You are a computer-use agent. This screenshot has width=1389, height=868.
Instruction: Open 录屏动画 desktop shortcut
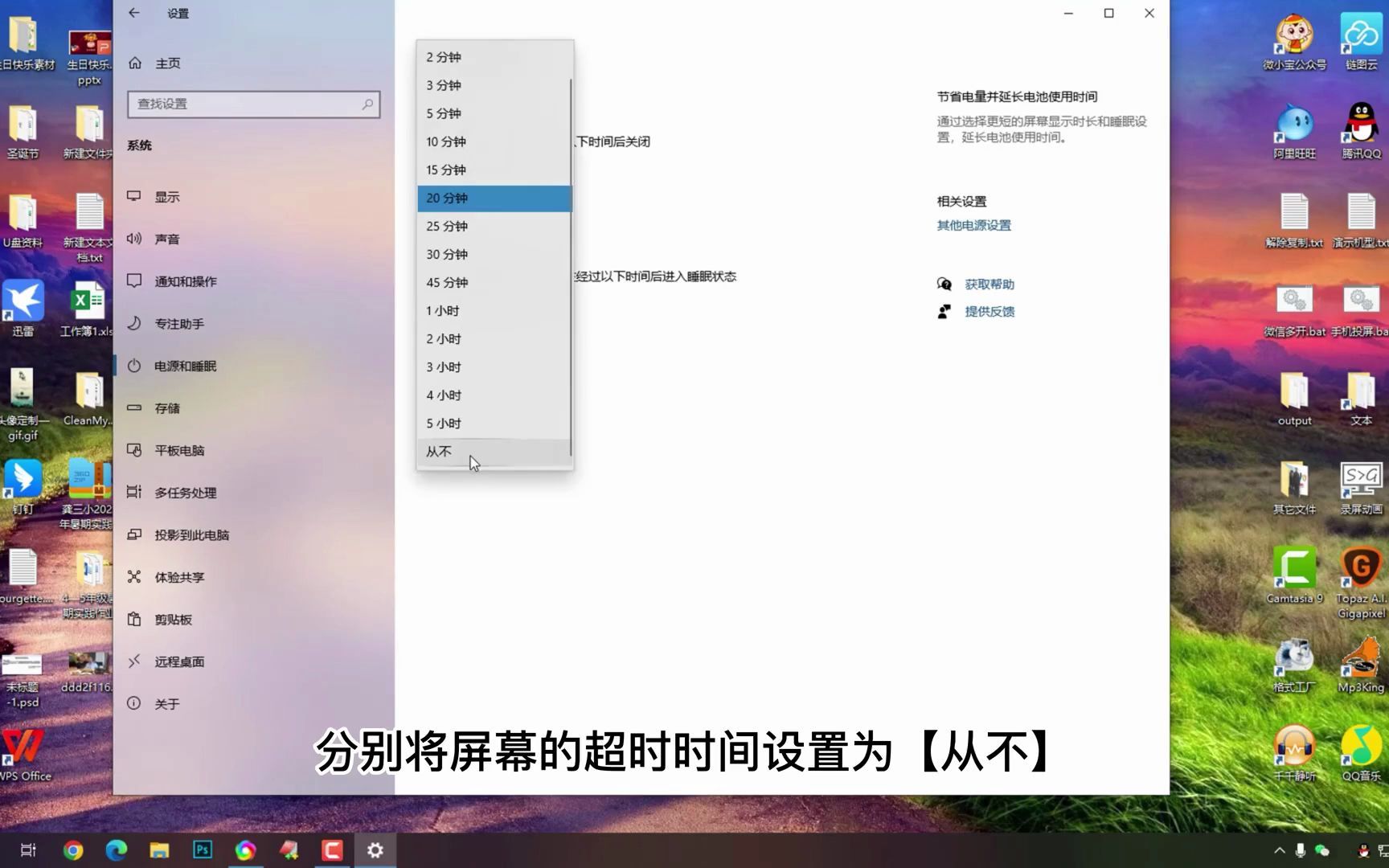click(1361, 487)
